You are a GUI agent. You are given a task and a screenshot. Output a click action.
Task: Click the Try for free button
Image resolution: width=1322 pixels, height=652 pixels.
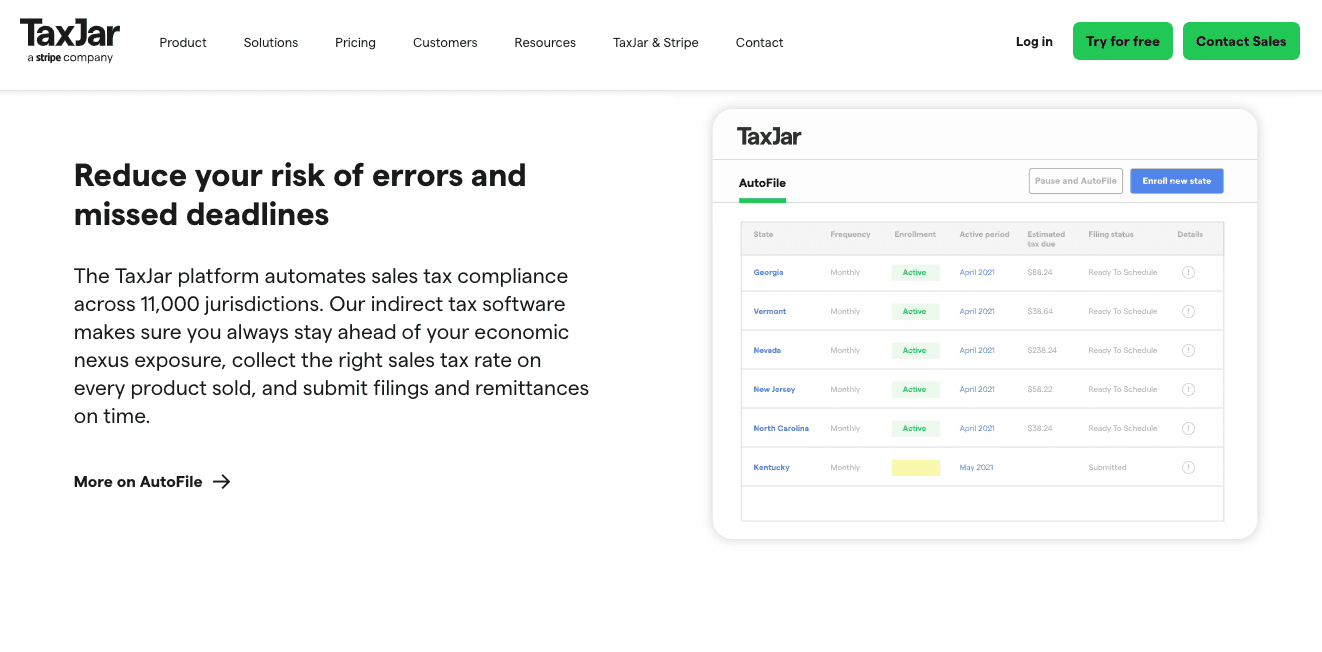click(1123, 41)
